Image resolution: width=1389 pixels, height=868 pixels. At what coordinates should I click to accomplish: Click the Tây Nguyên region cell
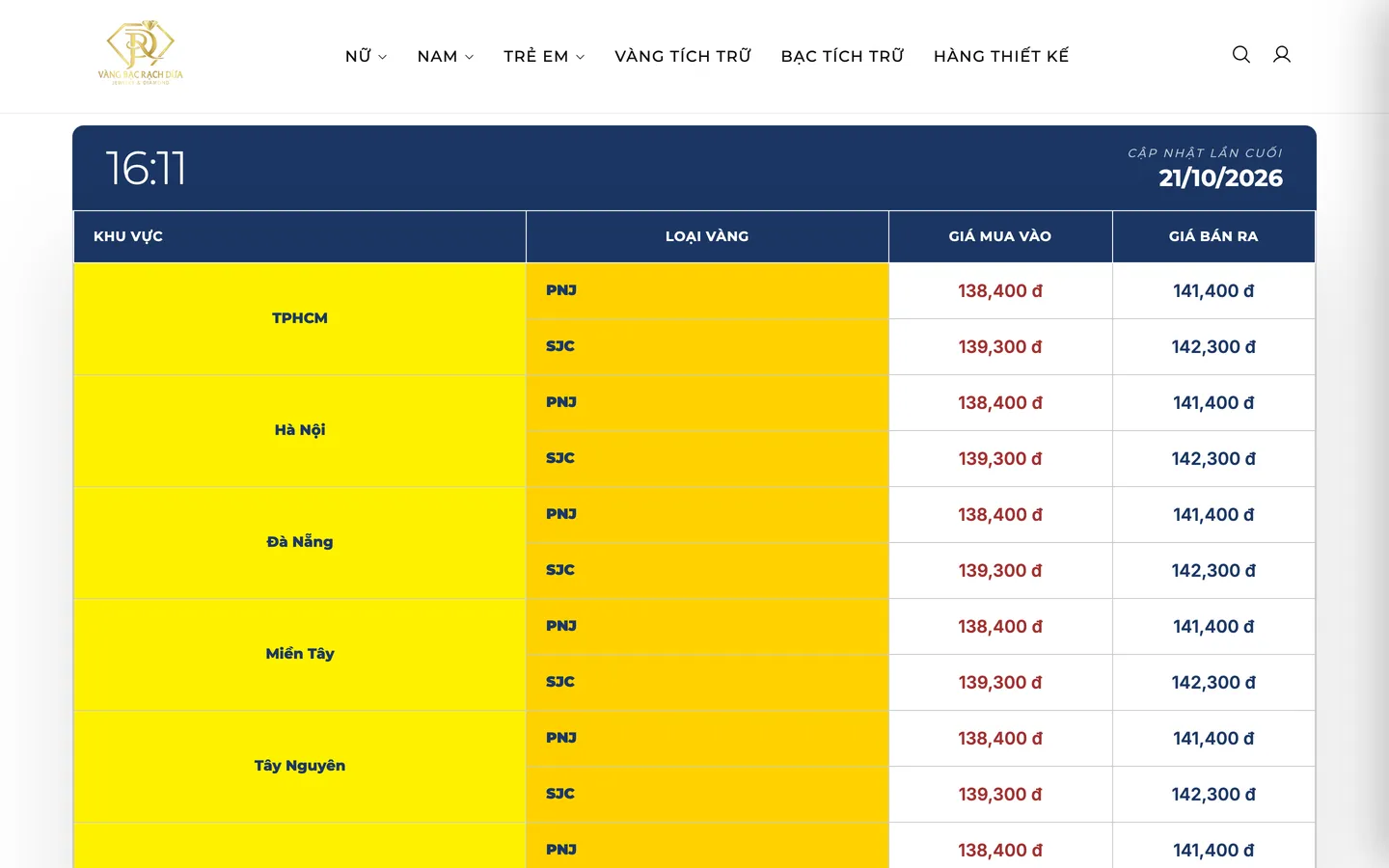click(x=300, y=766)
